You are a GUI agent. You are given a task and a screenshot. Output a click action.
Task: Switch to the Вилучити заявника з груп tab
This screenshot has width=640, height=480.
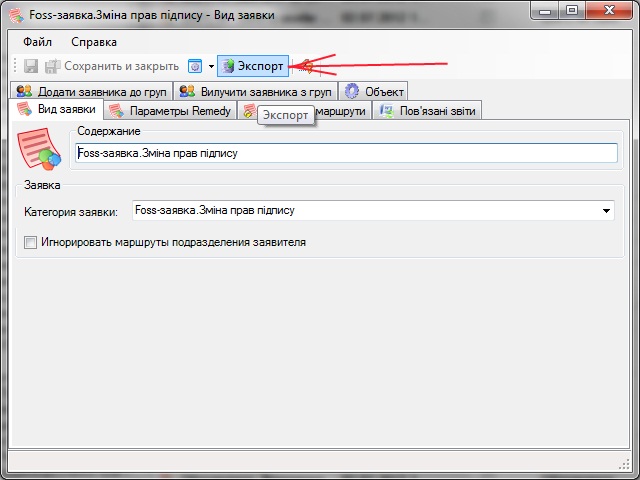point(255,91)
